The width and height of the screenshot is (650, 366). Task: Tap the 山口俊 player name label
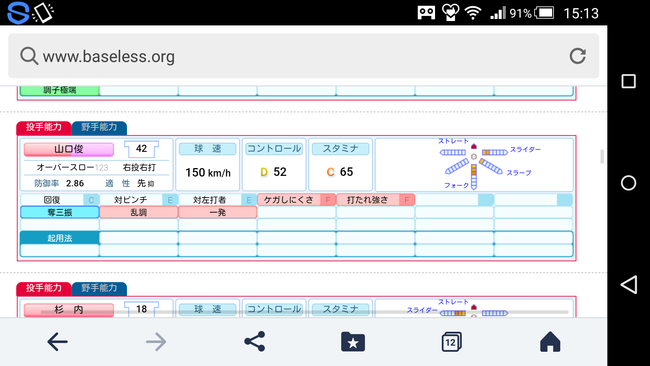coord(69,149)
